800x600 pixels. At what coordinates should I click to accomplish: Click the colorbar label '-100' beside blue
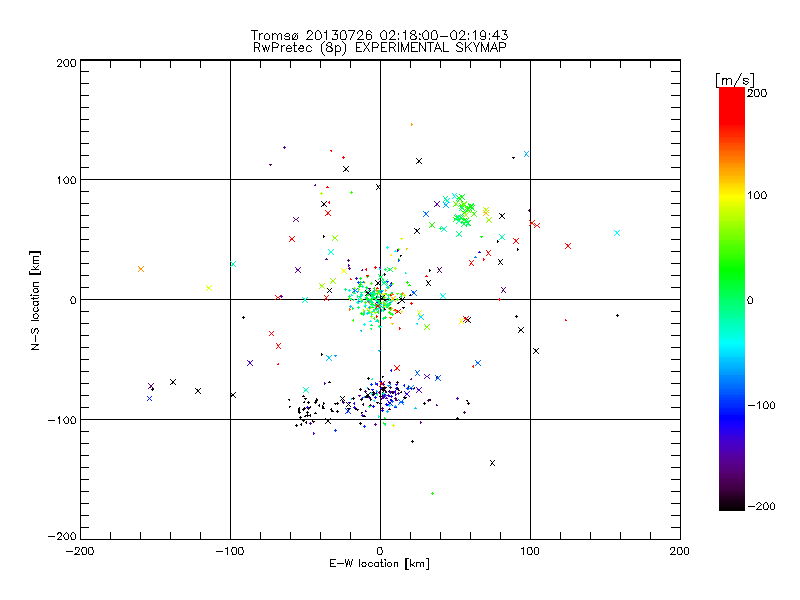point(762,405)
